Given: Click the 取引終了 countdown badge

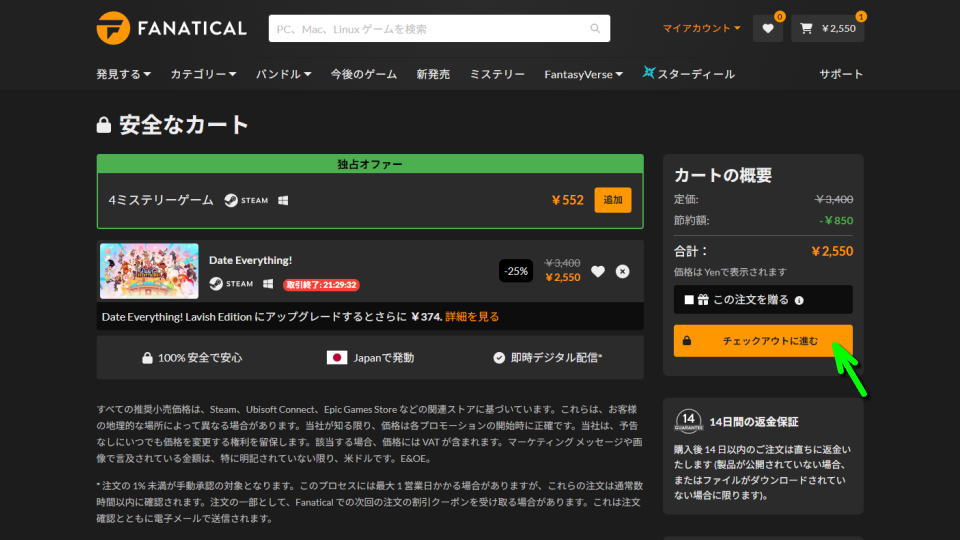Looking at the screenshot, I should pyautogui.click(x=321, y=285).
